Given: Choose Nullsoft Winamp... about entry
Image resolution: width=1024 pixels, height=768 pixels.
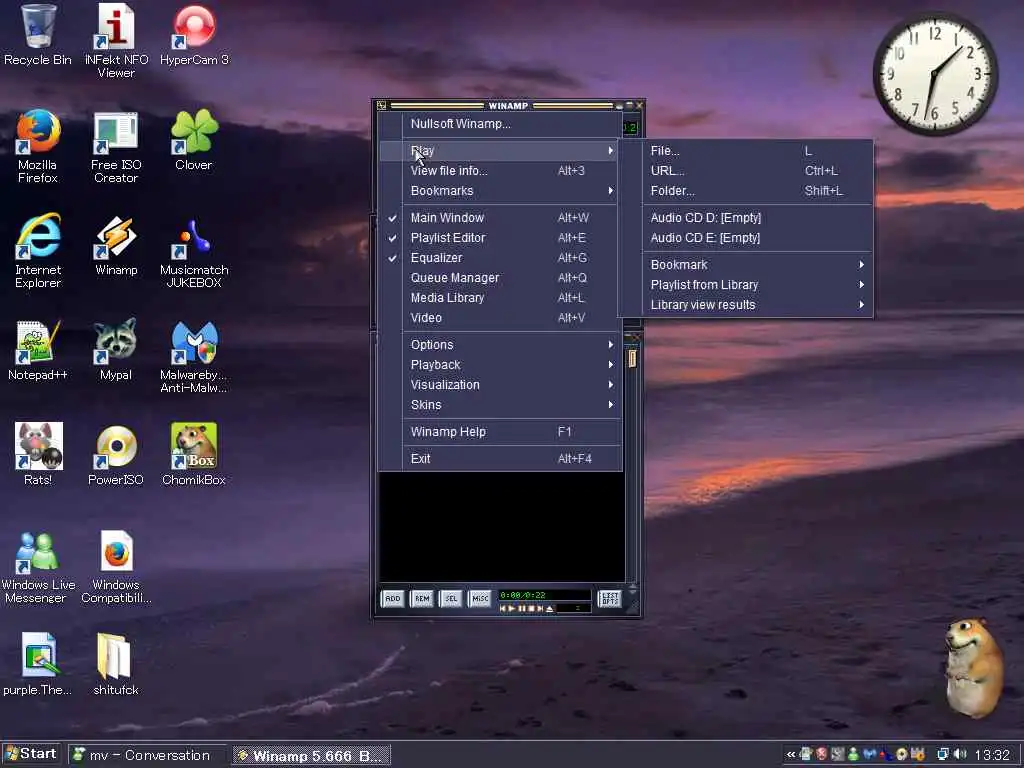Looking at the screenshot, I should point(500,124).
